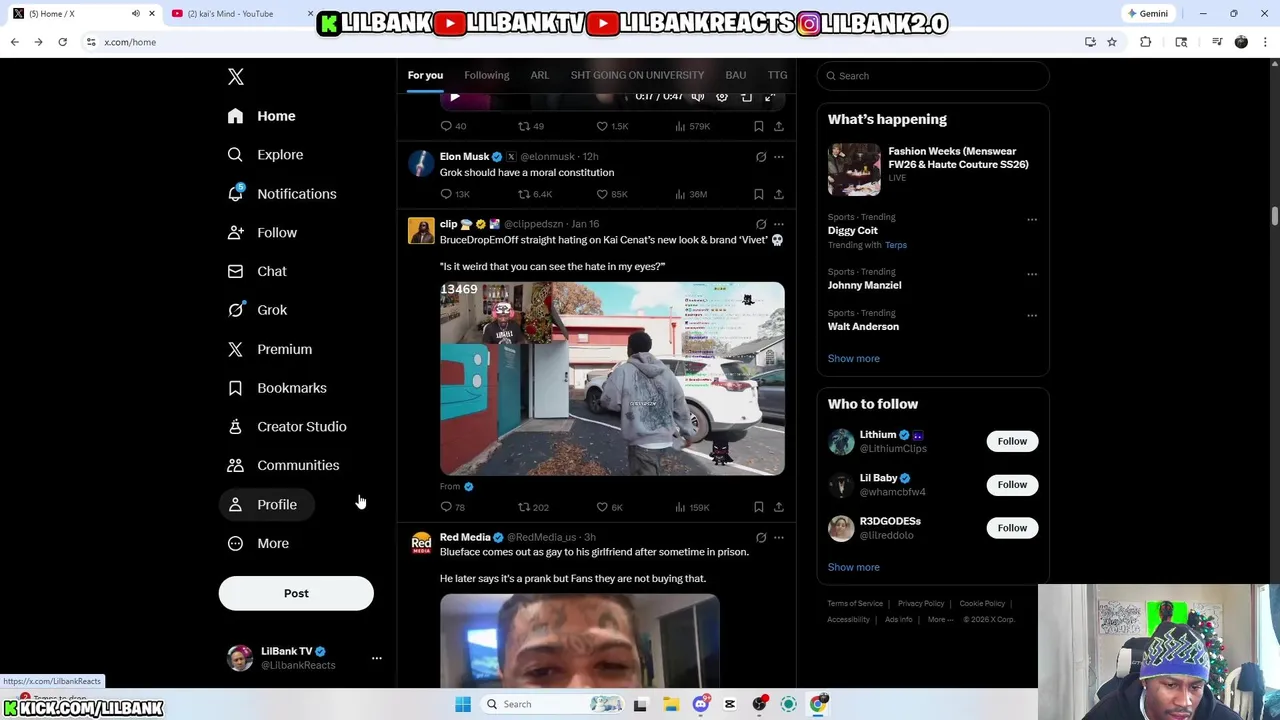Reload the browser page

[x=62, y=42]
